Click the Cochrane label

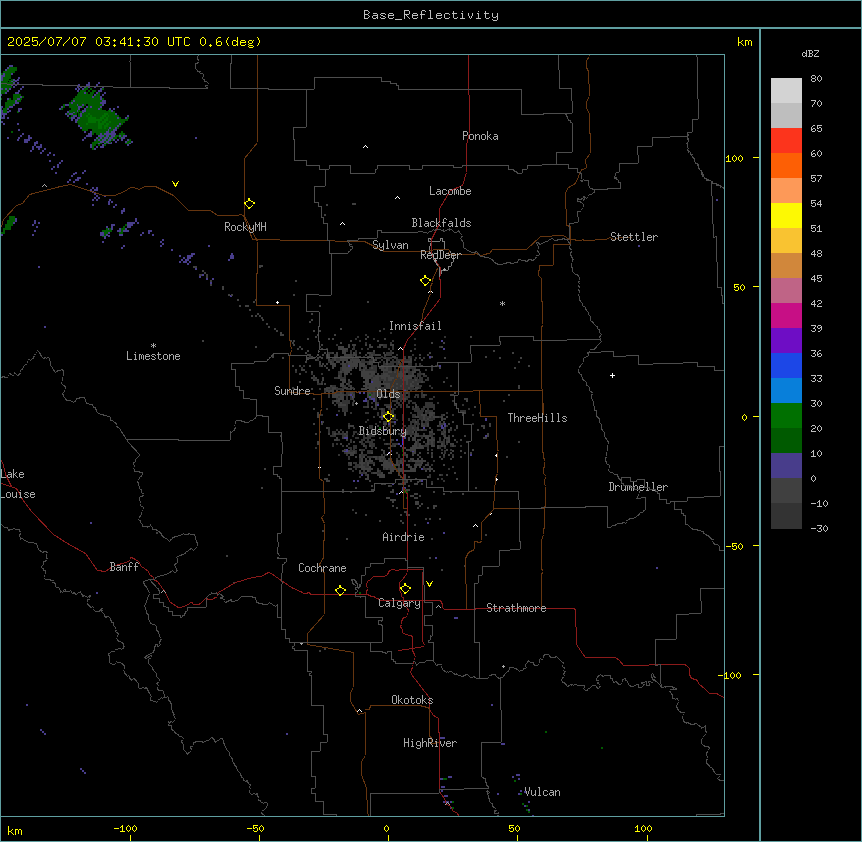coord(322,568)
